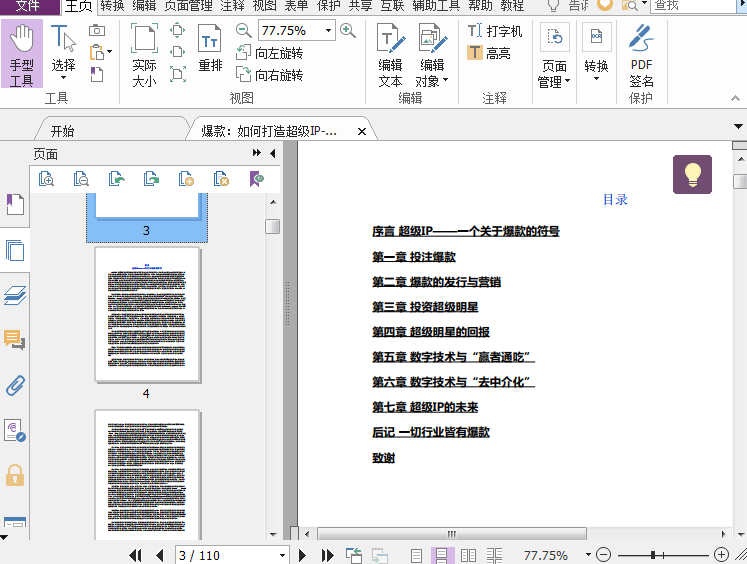Image resolution: width=747 pixels, height=564 pixels.
Task: Collapse the Pages navigation panel
Action: 273,153
